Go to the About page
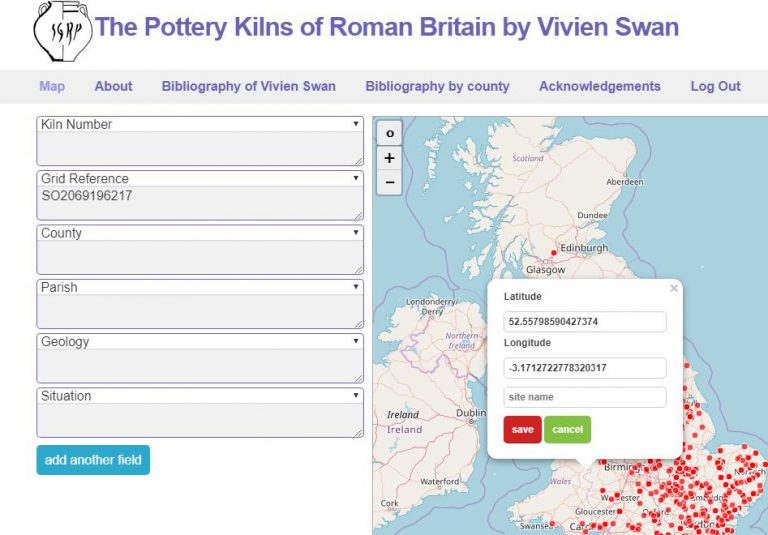 113,86
